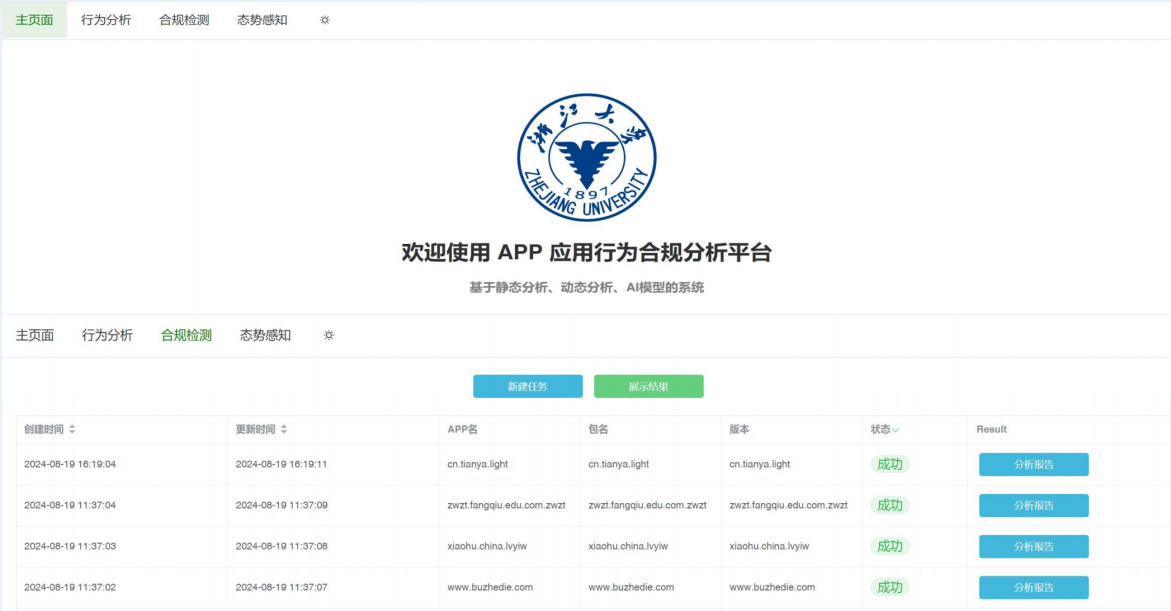
Task: Open 分析报告 for the zwzt.fangqiu.edu.com.zwzt row
Action: pos(1034,506)
